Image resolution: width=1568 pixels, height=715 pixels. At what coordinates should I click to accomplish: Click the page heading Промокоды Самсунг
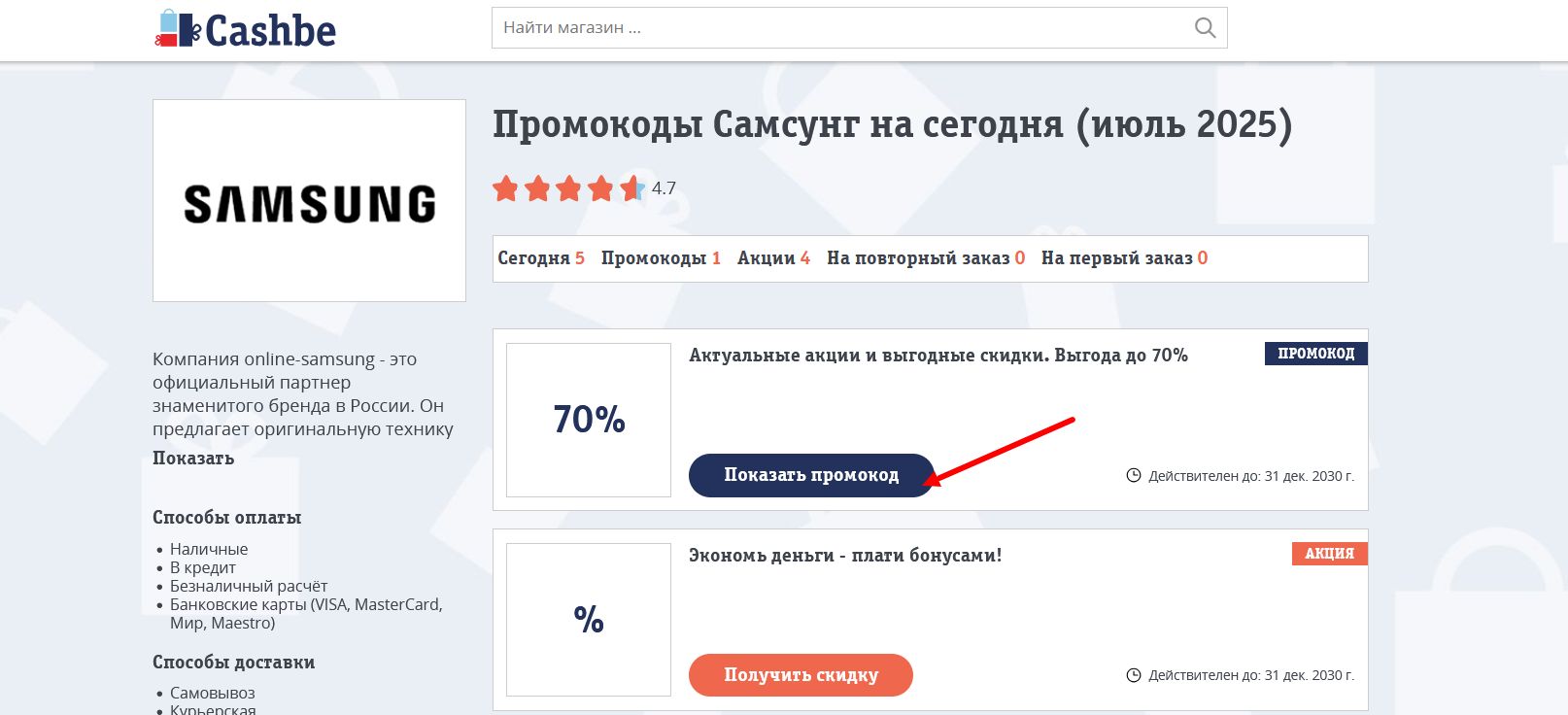point(893,125)
